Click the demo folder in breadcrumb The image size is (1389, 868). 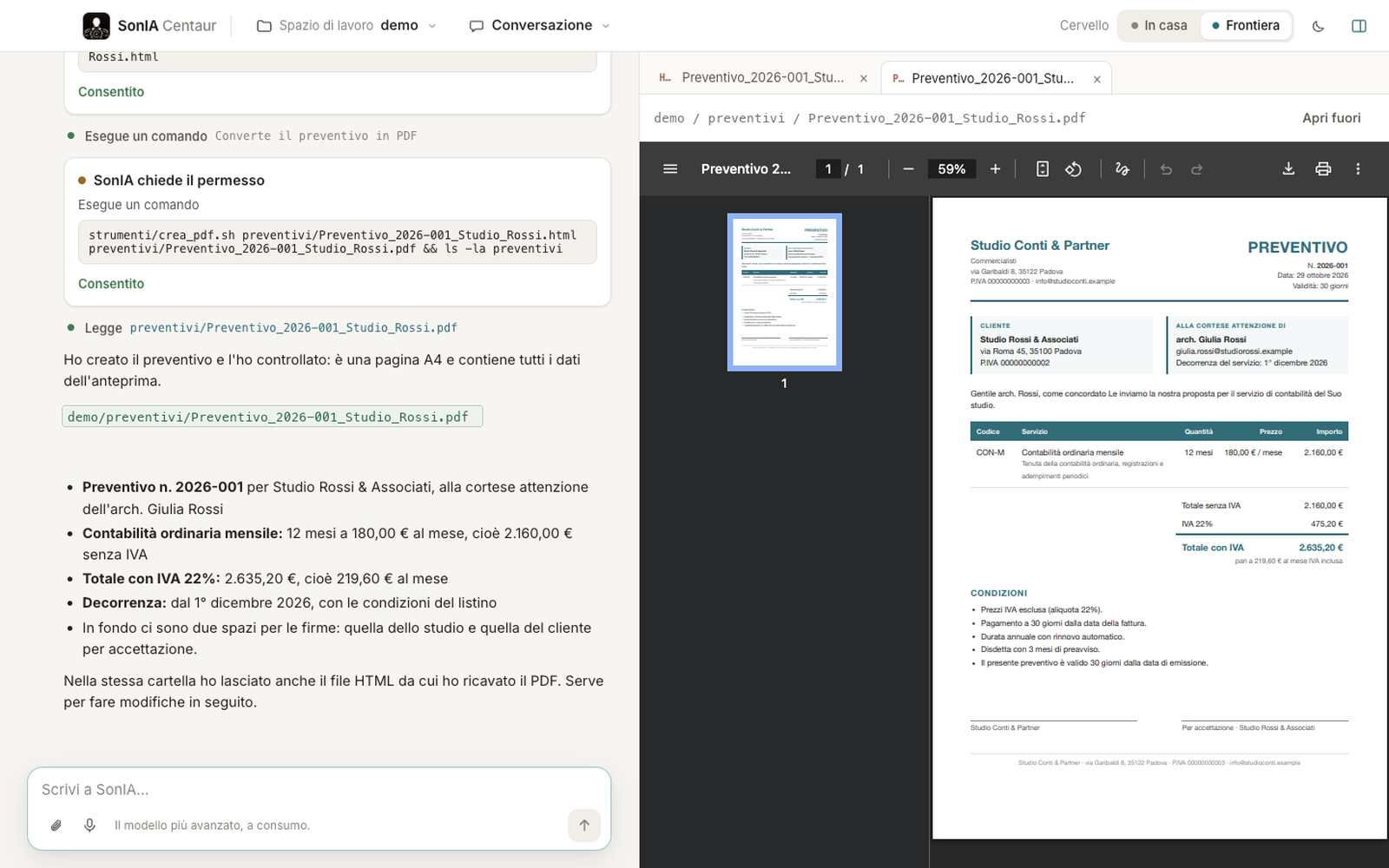coord(669,118)
